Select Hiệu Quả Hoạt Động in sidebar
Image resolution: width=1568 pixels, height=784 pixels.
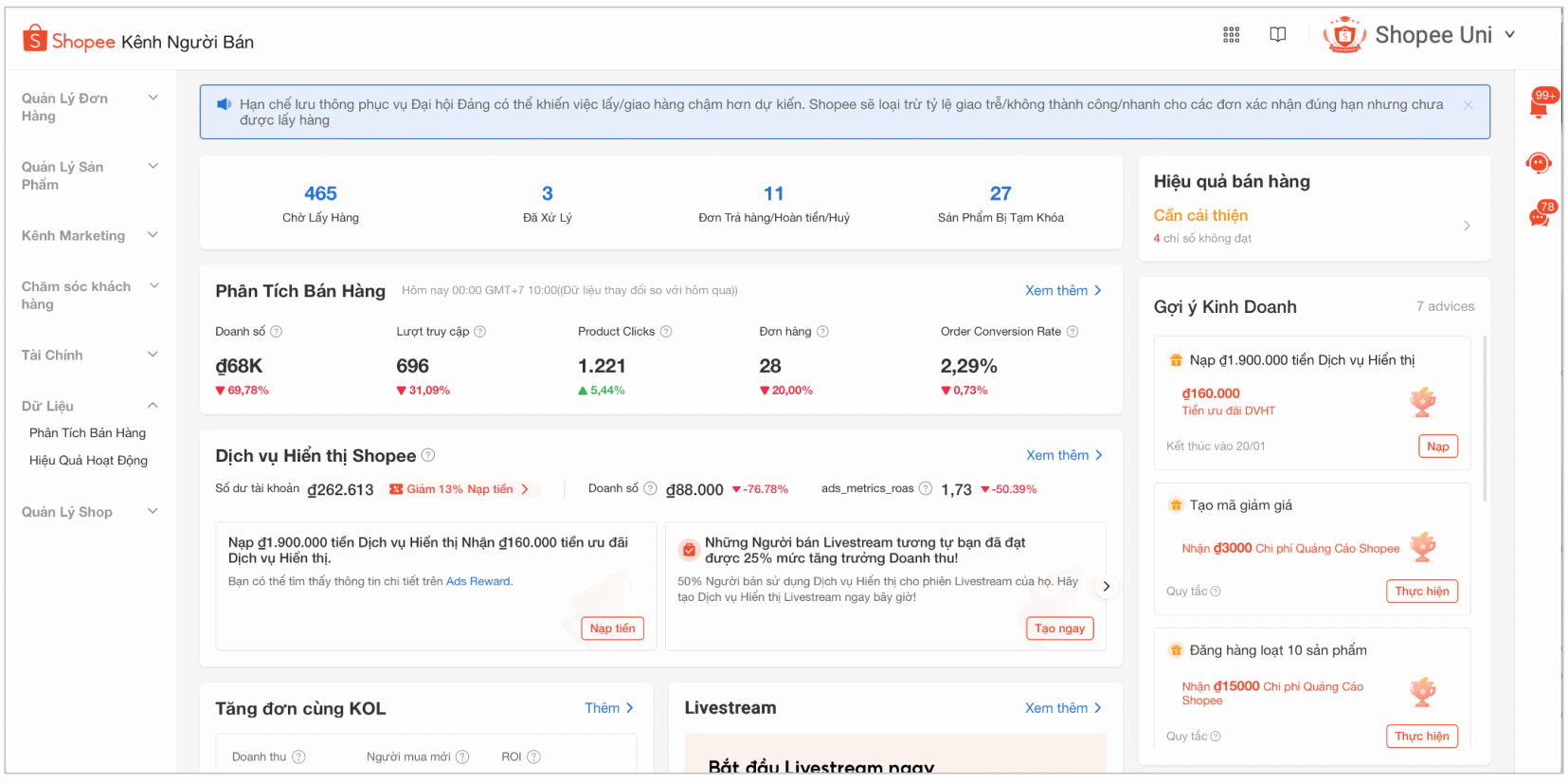click(88, 461)
